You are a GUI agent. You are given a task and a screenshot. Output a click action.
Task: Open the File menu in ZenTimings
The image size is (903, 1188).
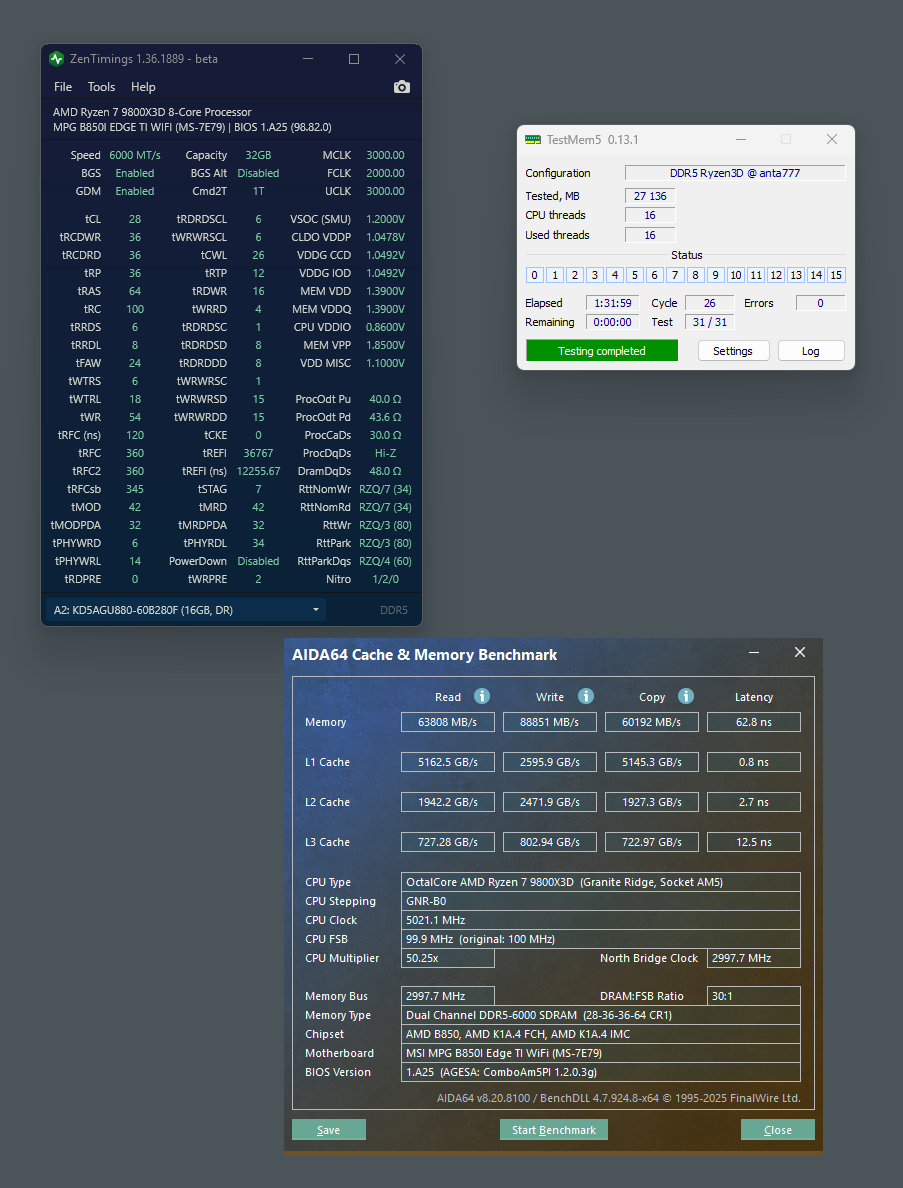tap(63, 87)
